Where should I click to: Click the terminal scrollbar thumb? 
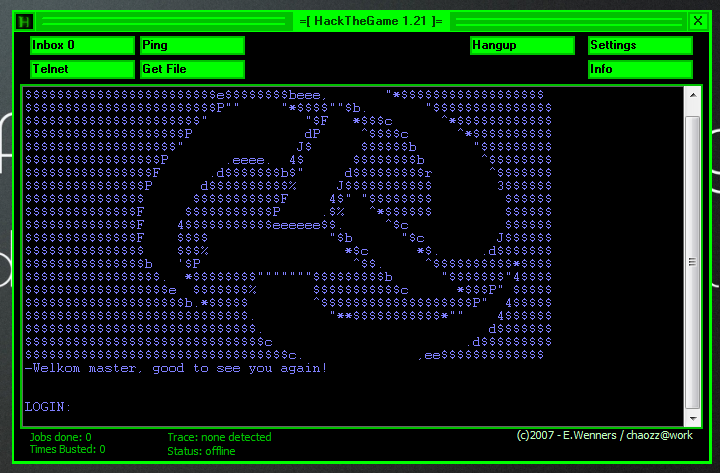pyautogui.click(x=693, y=262)
